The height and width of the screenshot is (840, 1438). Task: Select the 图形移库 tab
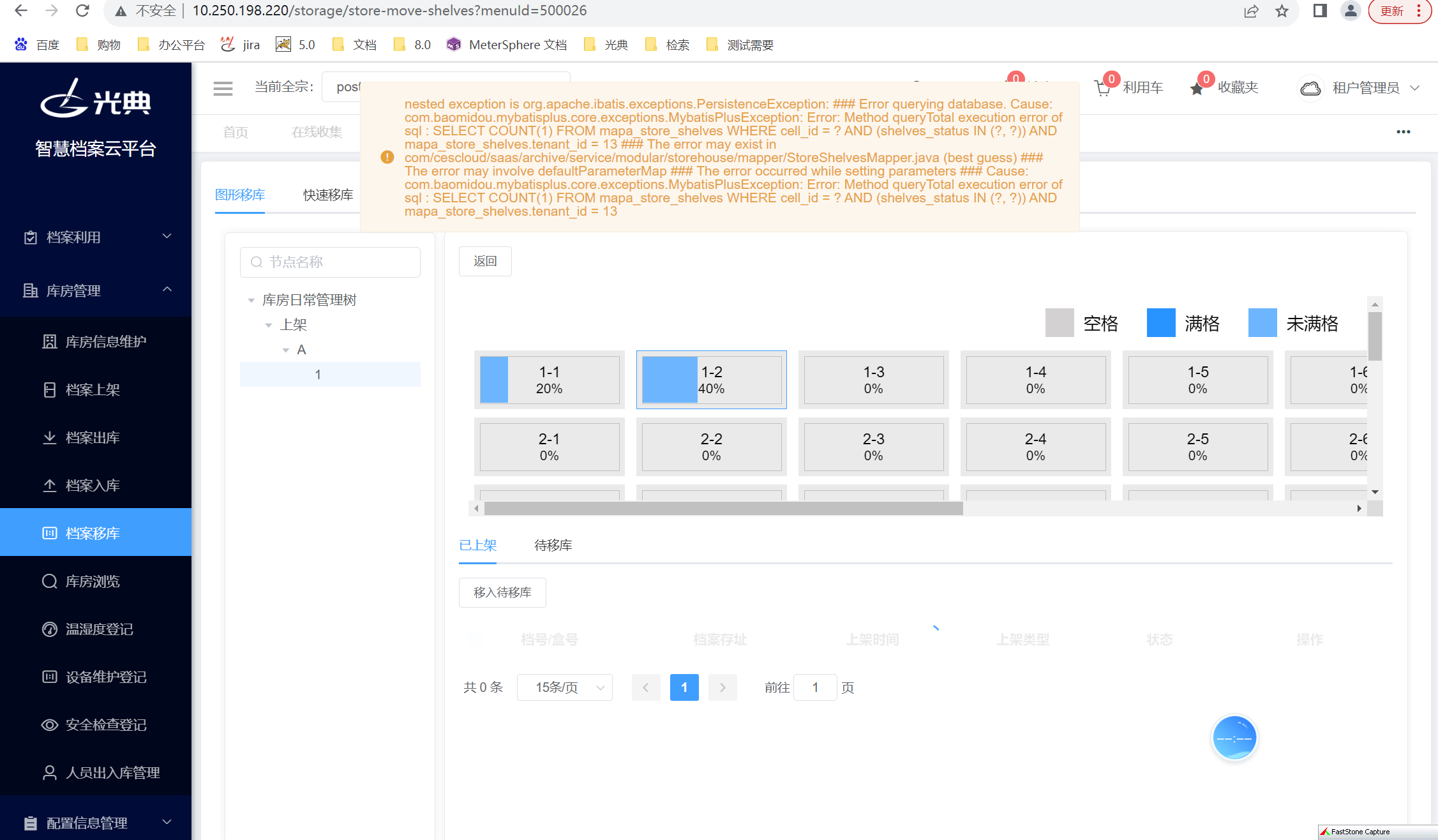pos(240,195)
